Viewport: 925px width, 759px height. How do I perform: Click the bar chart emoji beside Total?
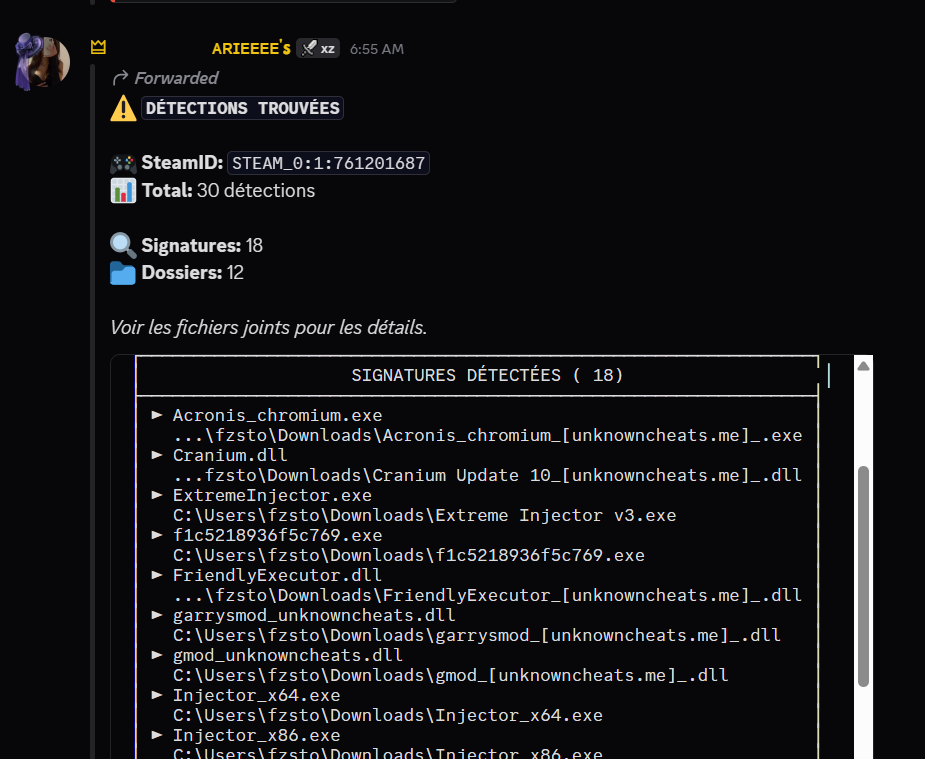(x=123, y=190)
